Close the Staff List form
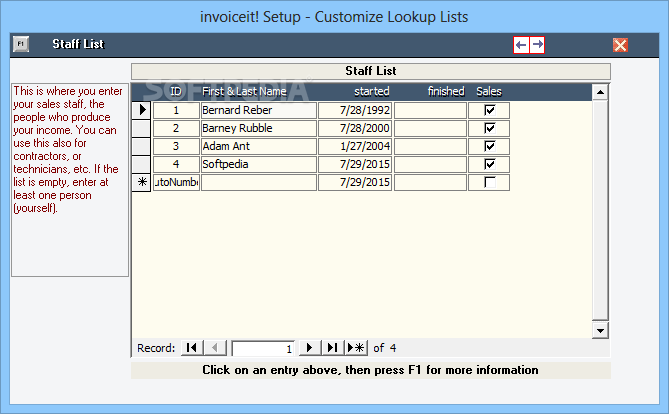The image size is (669, 414). (620, 45)
